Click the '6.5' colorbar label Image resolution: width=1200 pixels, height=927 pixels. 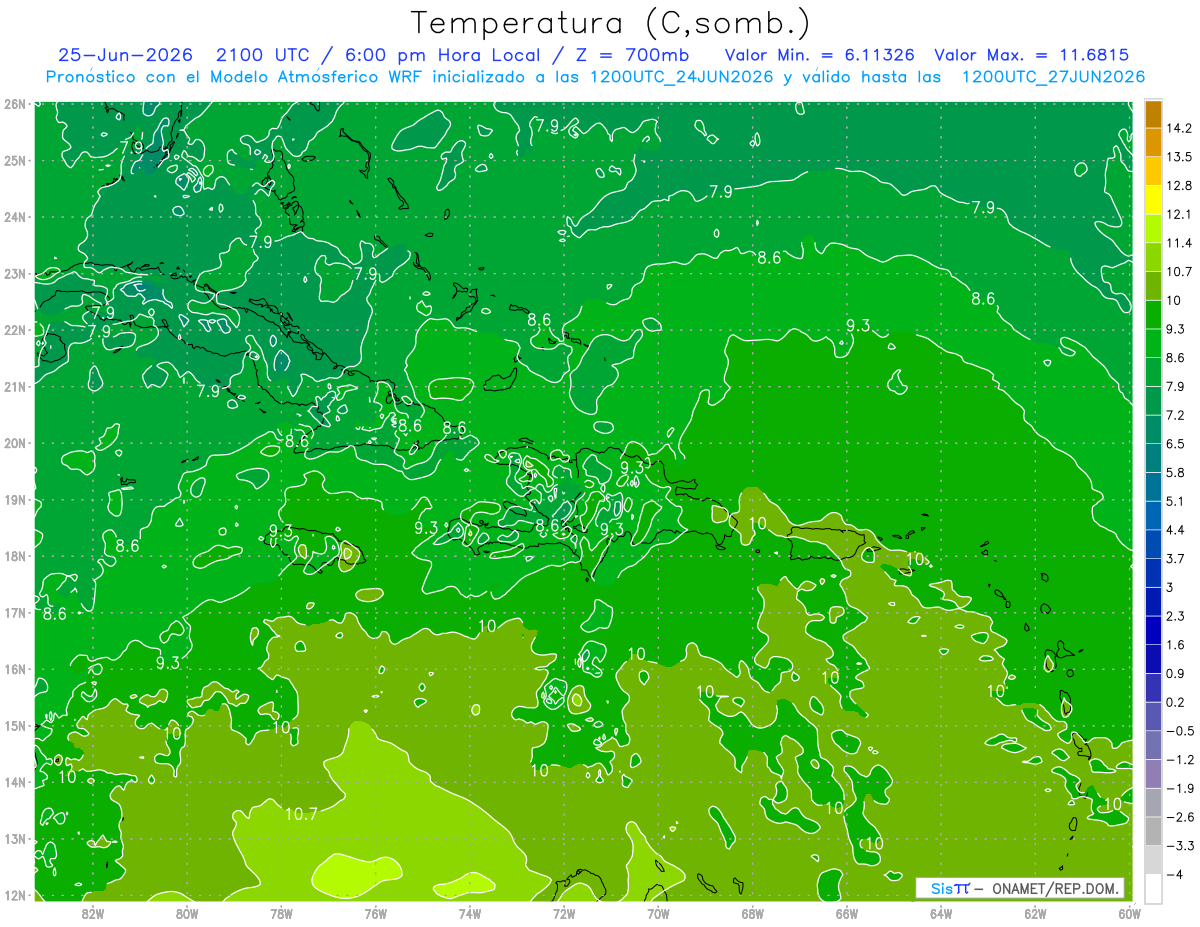(x=1175, y=443)
